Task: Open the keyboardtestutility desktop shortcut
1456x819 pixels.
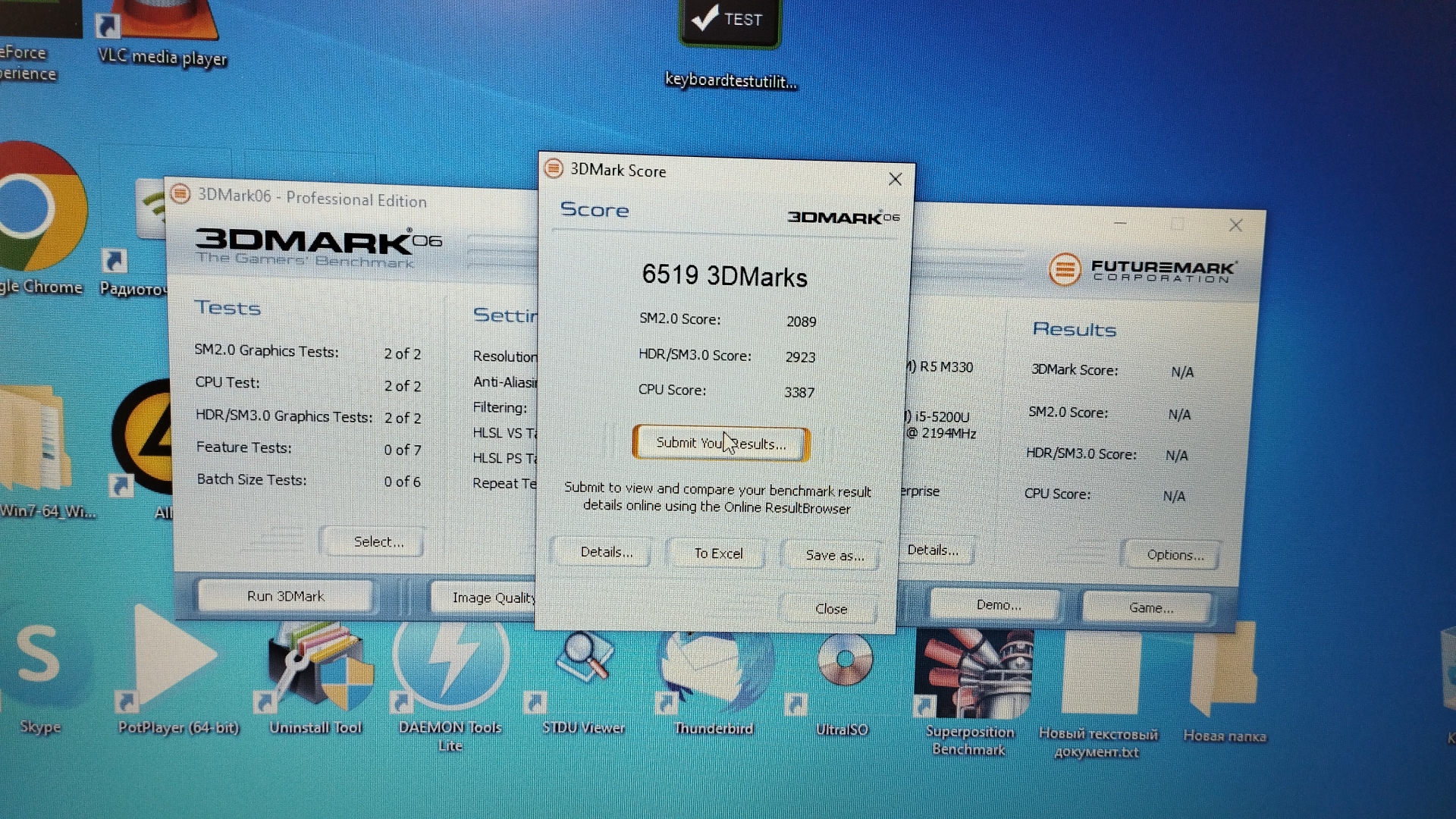Action: (730, 45)
